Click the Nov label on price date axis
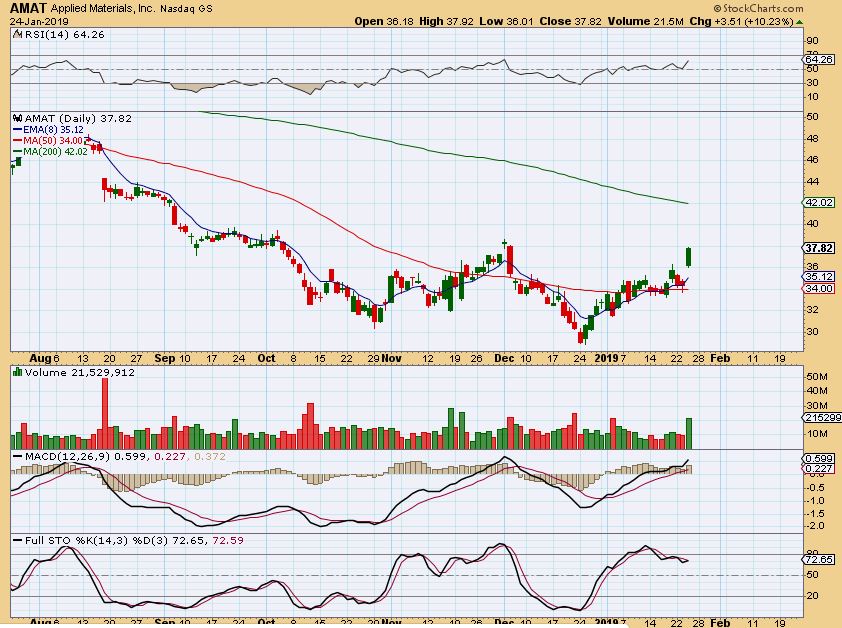The image size is (842, 628). point(392,358)
